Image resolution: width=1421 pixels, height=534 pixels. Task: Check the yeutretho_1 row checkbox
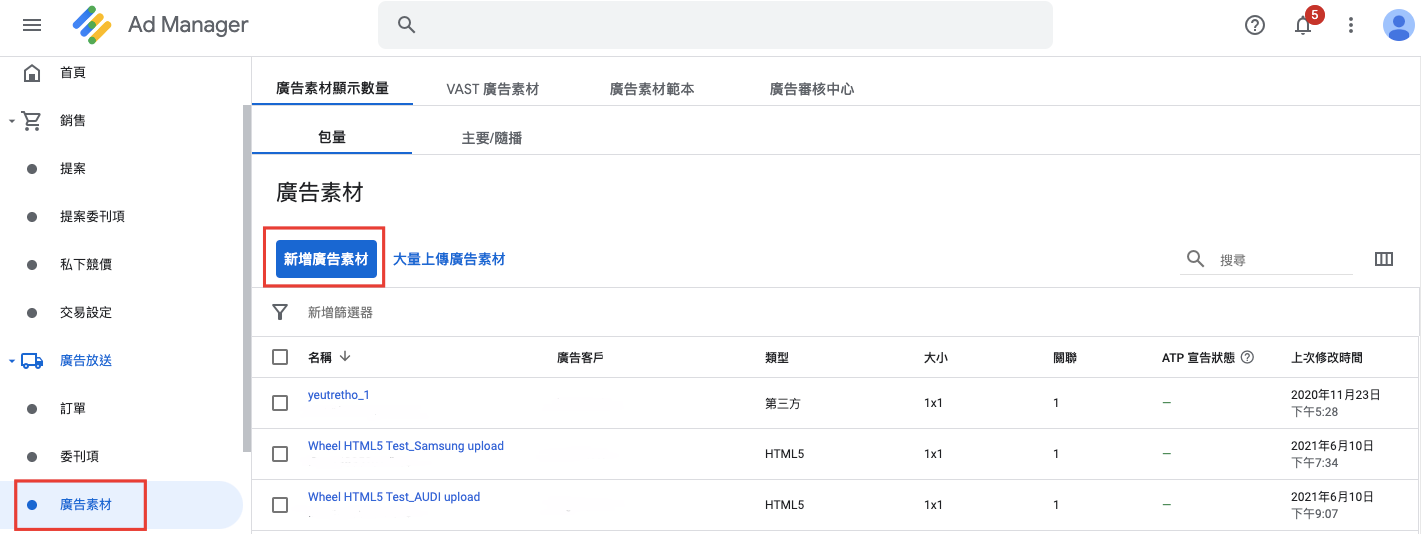click(280, 403)
